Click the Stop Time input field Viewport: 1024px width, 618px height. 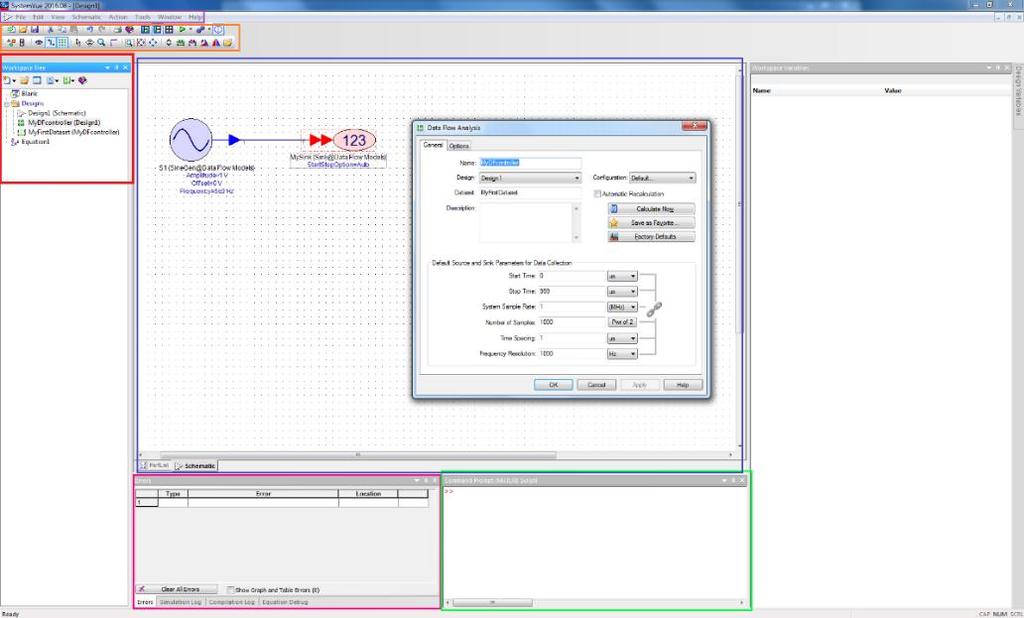pyautogui.click(x=571, y=291)
